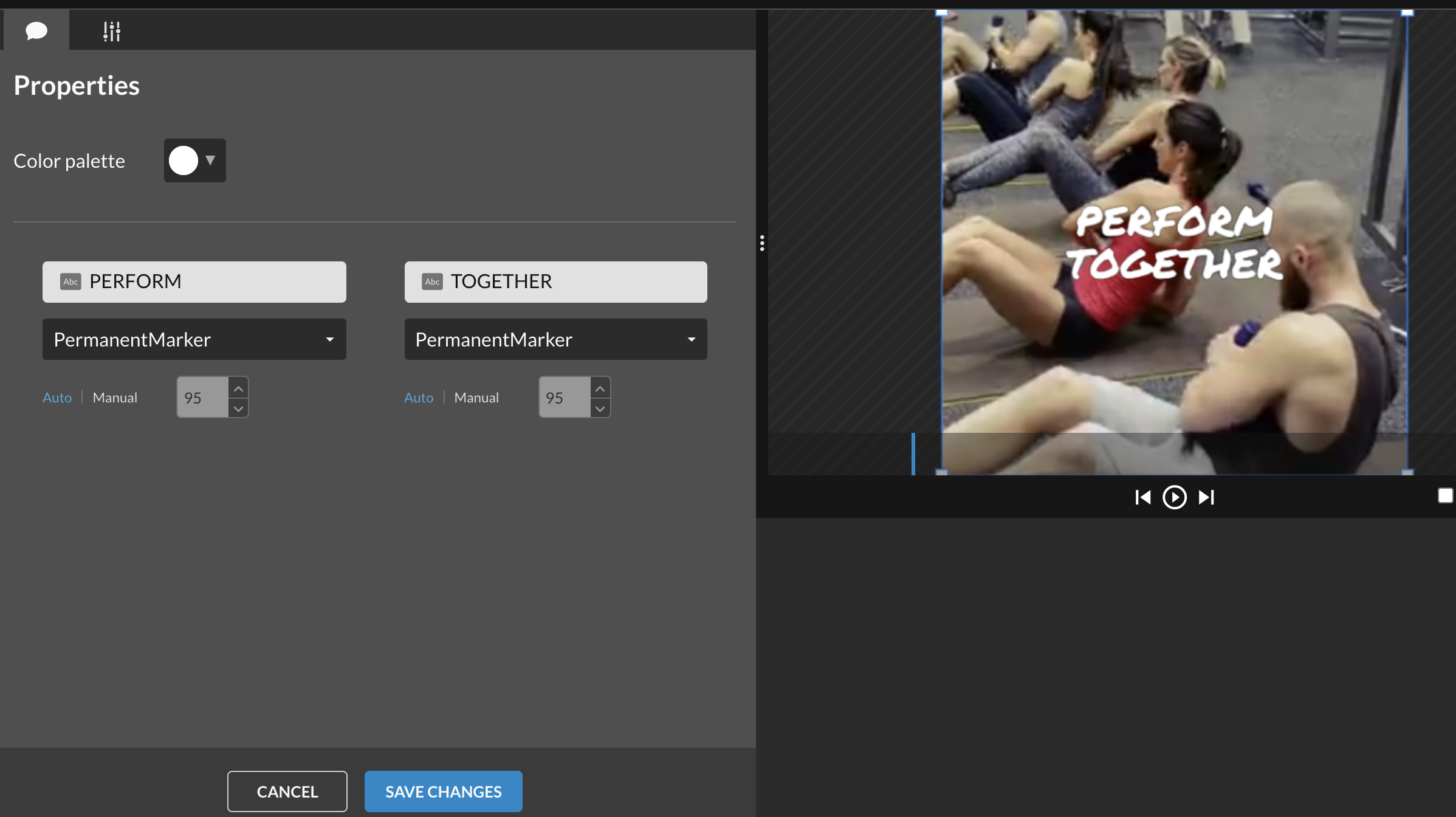Screen dimensions: 1456x817
Task: Increase TOGETHER font size with up arrow
Action: click(x=600, y=388)
